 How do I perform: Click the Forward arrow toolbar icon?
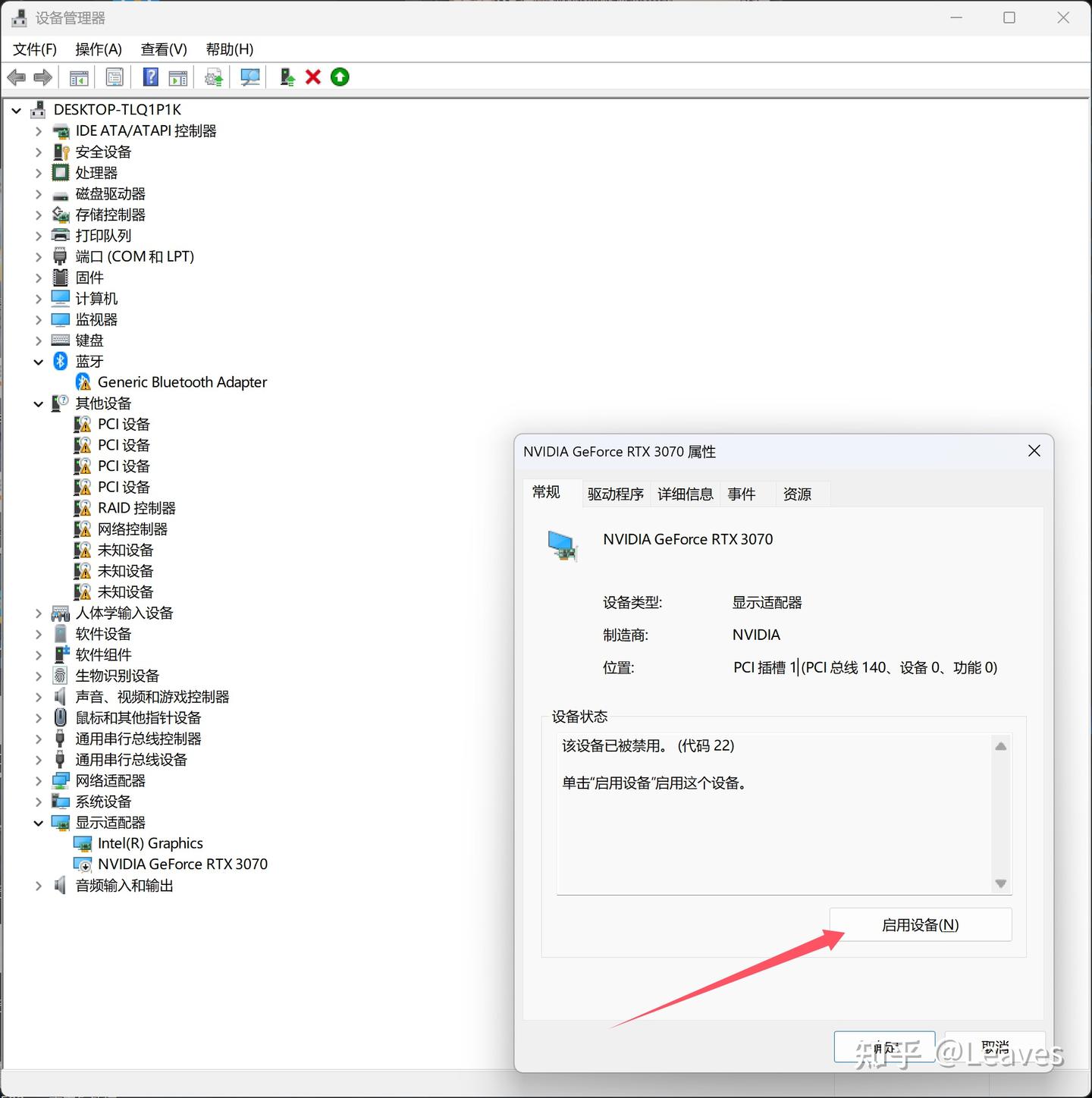click(43, 77)
